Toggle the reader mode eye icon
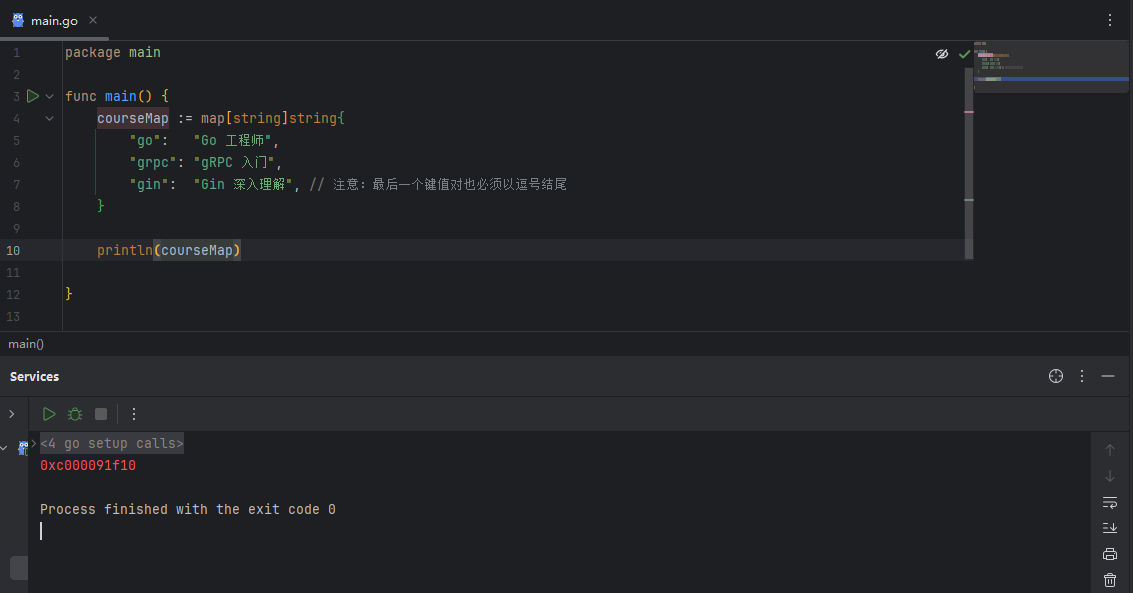The width and height of the screenshot is (1133, 593). click(942, 54)
